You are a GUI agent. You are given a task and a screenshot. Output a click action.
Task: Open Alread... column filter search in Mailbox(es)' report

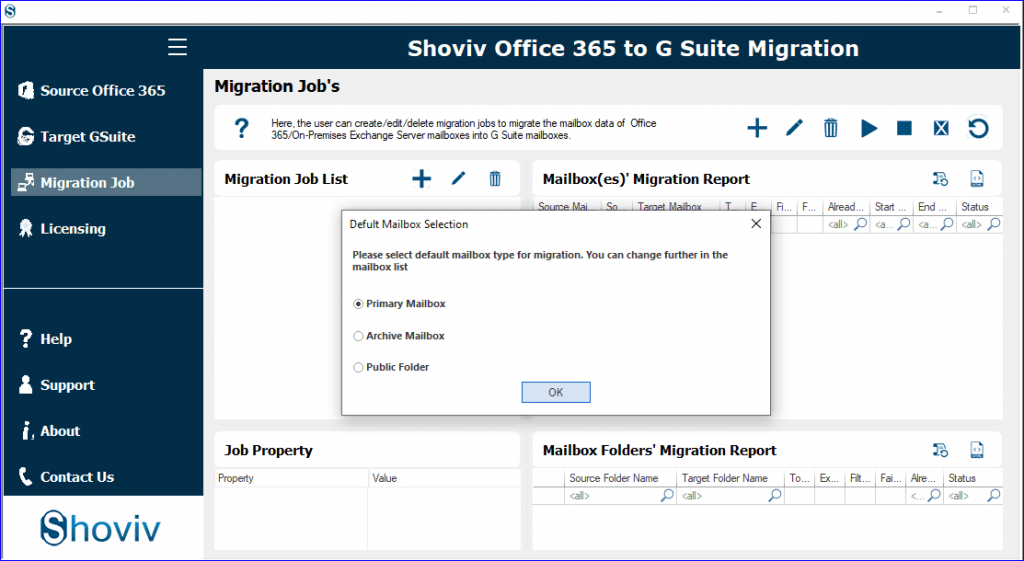861,224
